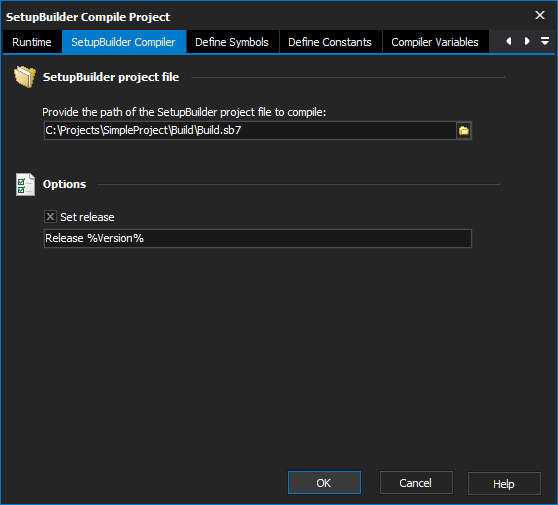Go to the Compiler Variables tab
Screen dimensions: 558x505
click(435, 42)
